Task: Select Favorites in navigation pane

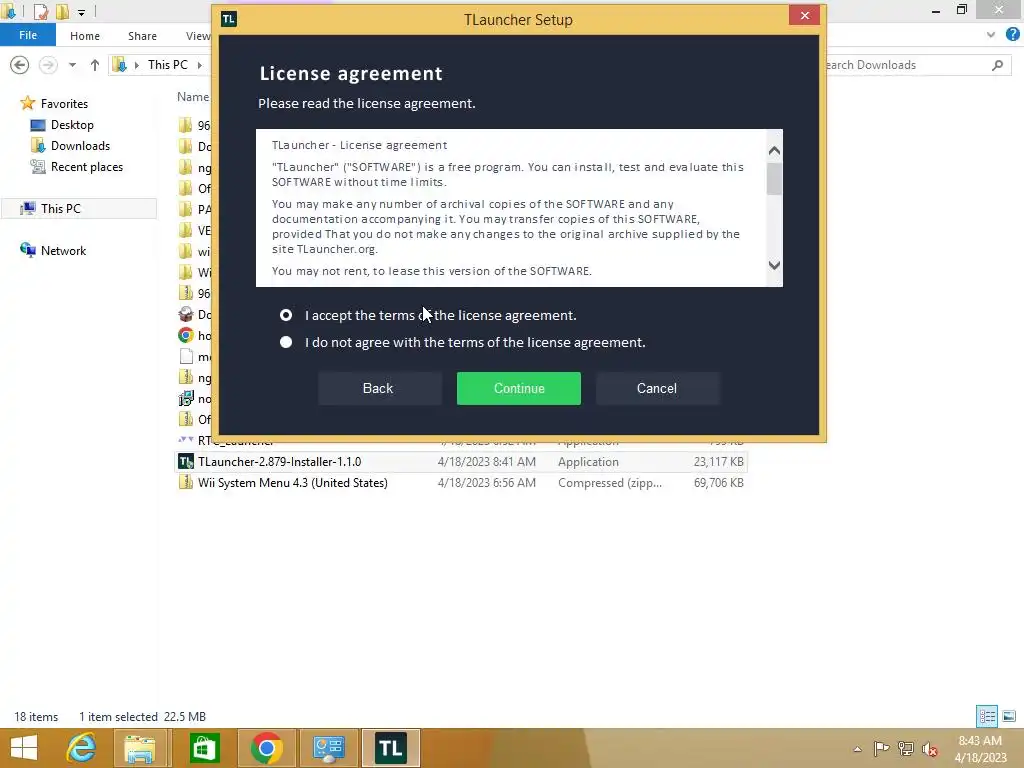Action: 64,104
